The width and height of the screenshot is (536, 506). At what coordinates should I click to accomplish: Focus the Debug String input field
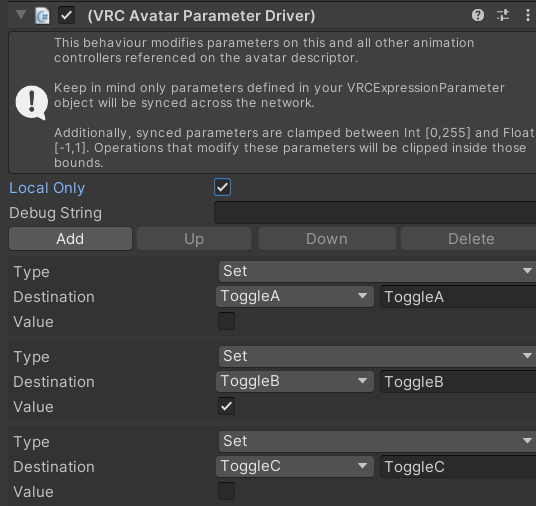[375, 213]
